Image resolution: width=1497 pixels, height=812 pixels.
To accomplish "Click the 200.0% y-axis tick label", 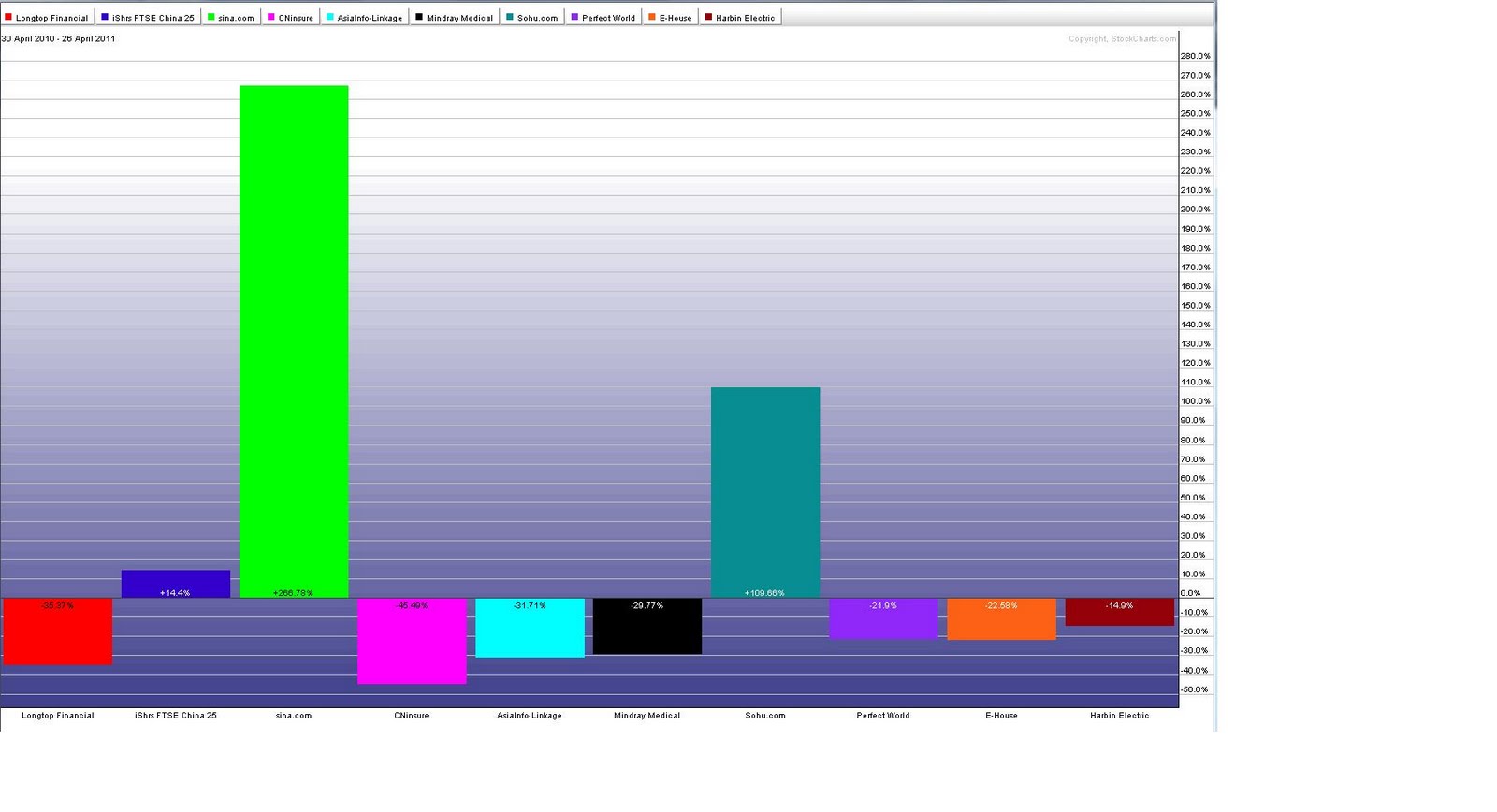I will [1196, 210].
